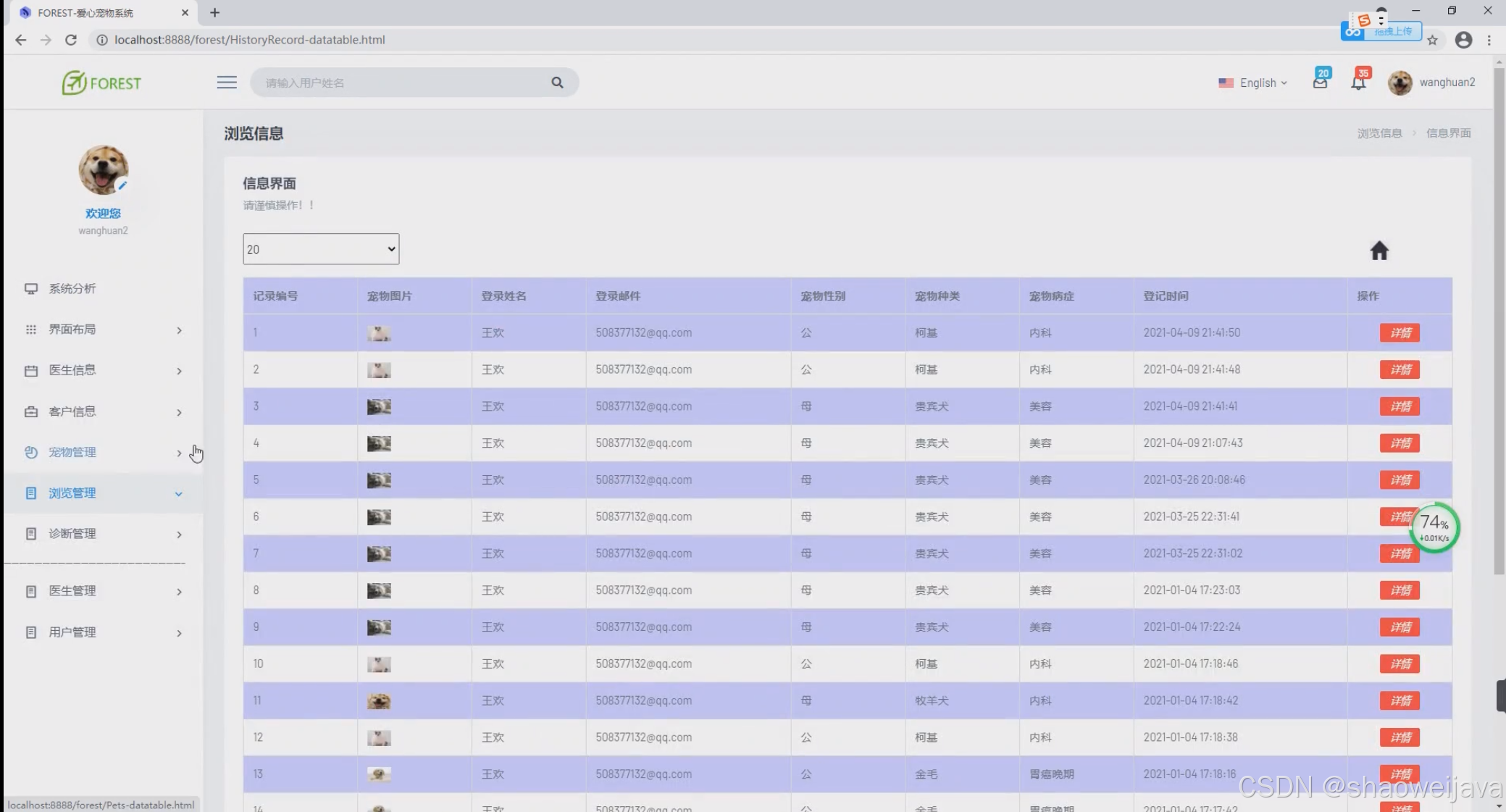
Task: Open the notification bell with badge 35
Action: 1358,82
